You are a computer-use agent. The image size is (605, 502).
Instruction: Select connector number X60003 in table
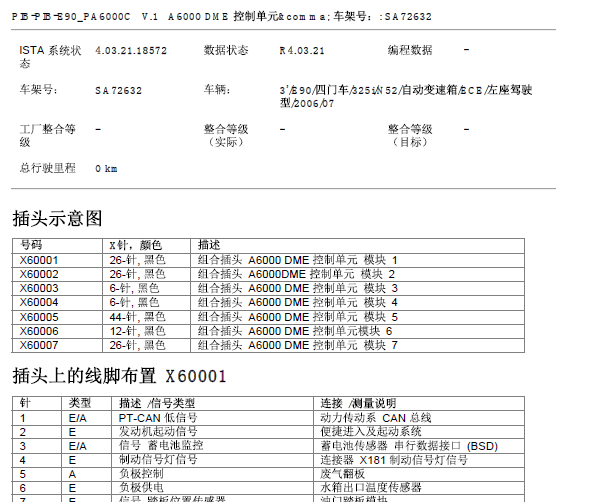[39, 288]
